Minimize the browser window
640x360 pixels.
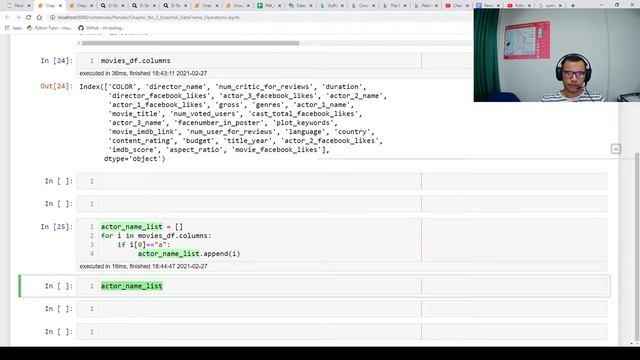coord(602,5)
